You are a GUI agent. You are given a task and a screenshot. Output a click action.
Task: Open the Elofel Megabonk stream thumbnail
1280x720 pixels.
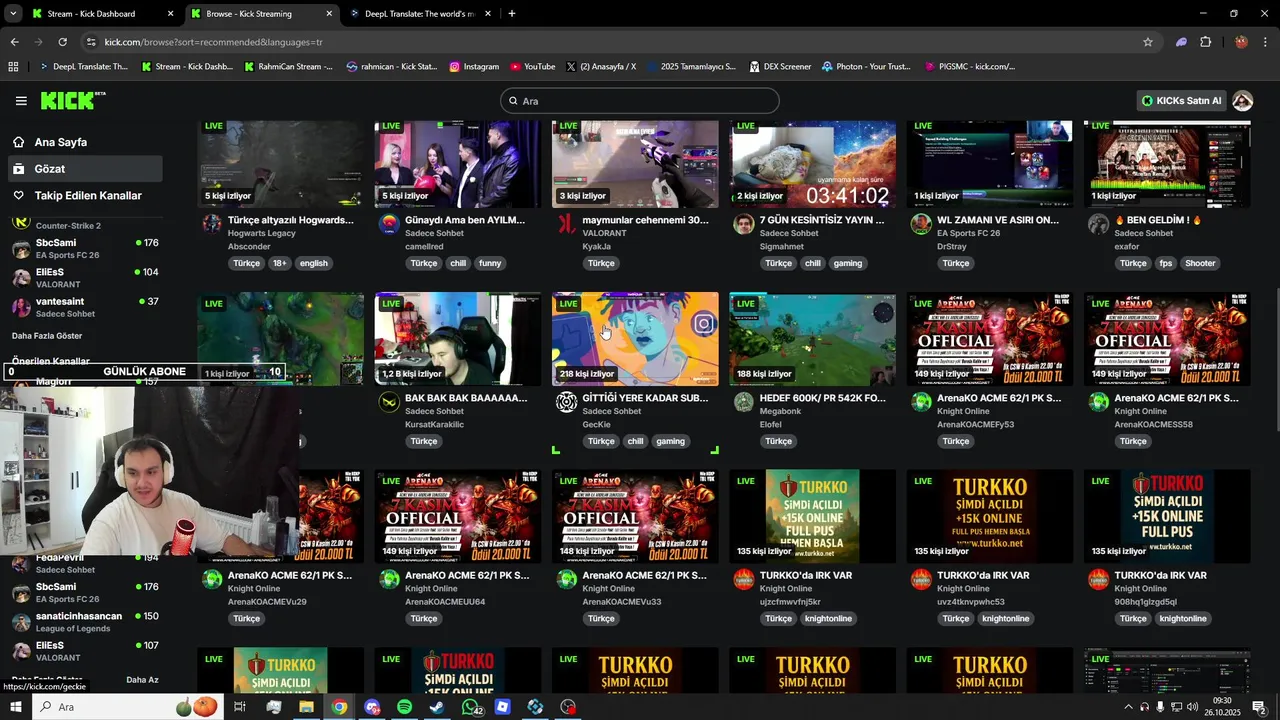click(813, 339)
